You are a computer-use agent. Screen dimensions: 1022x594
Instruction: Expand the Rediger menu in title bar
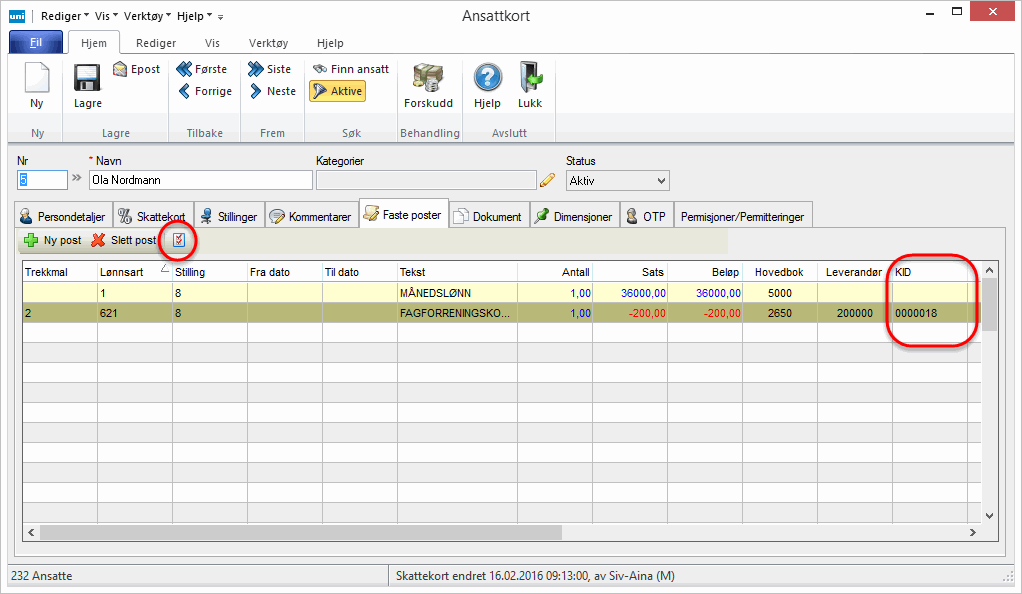coord(64,16)
